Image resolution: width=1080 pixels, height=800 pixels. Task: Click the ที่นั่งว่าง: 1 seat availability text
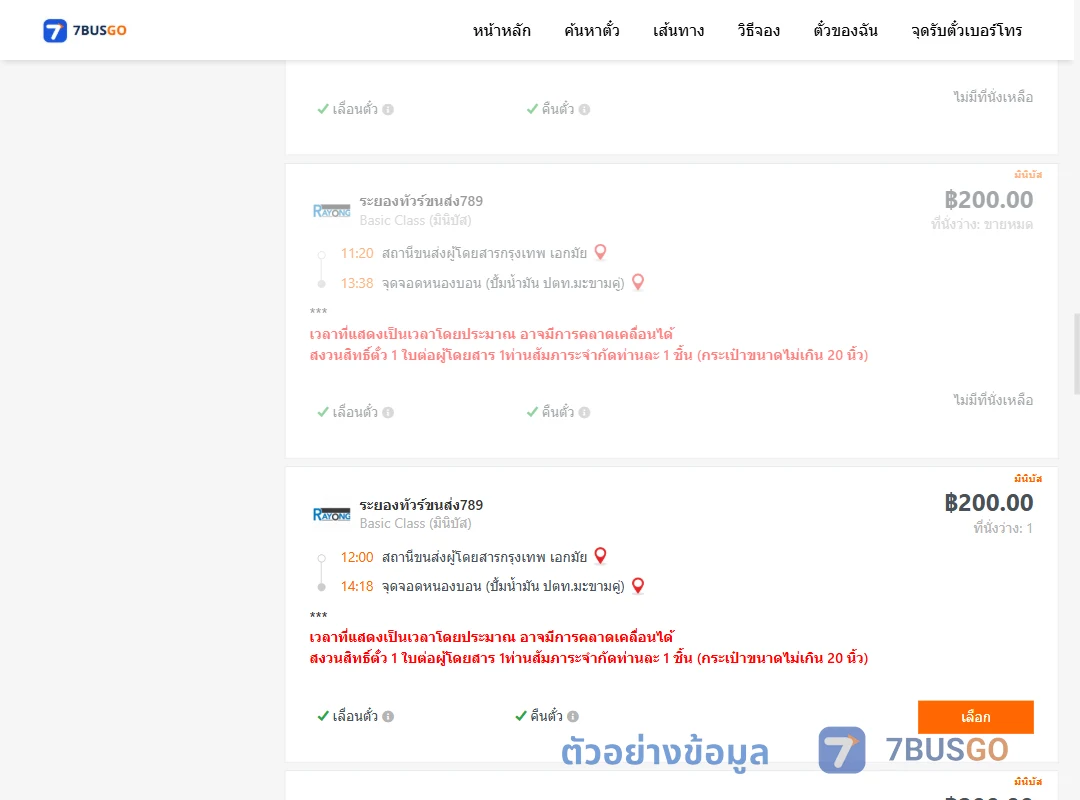(1003, 529)
